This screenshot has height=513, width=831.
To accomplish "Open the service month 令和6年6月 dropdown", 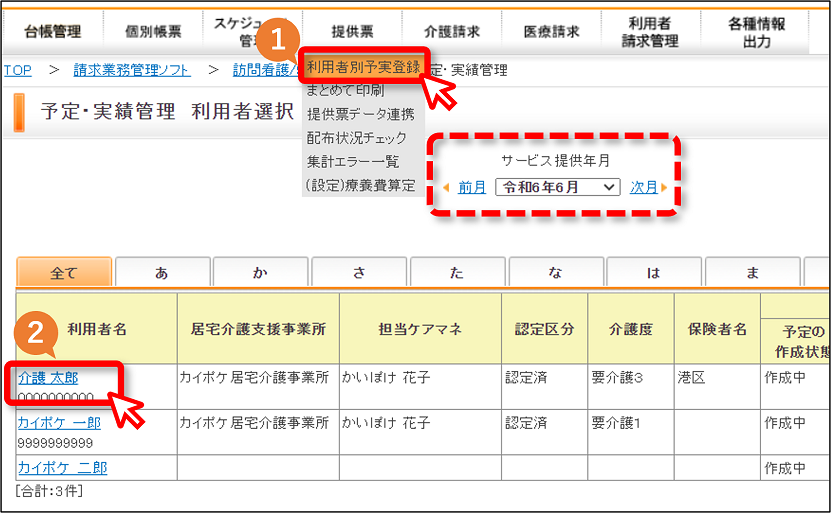I will (558, 187).
